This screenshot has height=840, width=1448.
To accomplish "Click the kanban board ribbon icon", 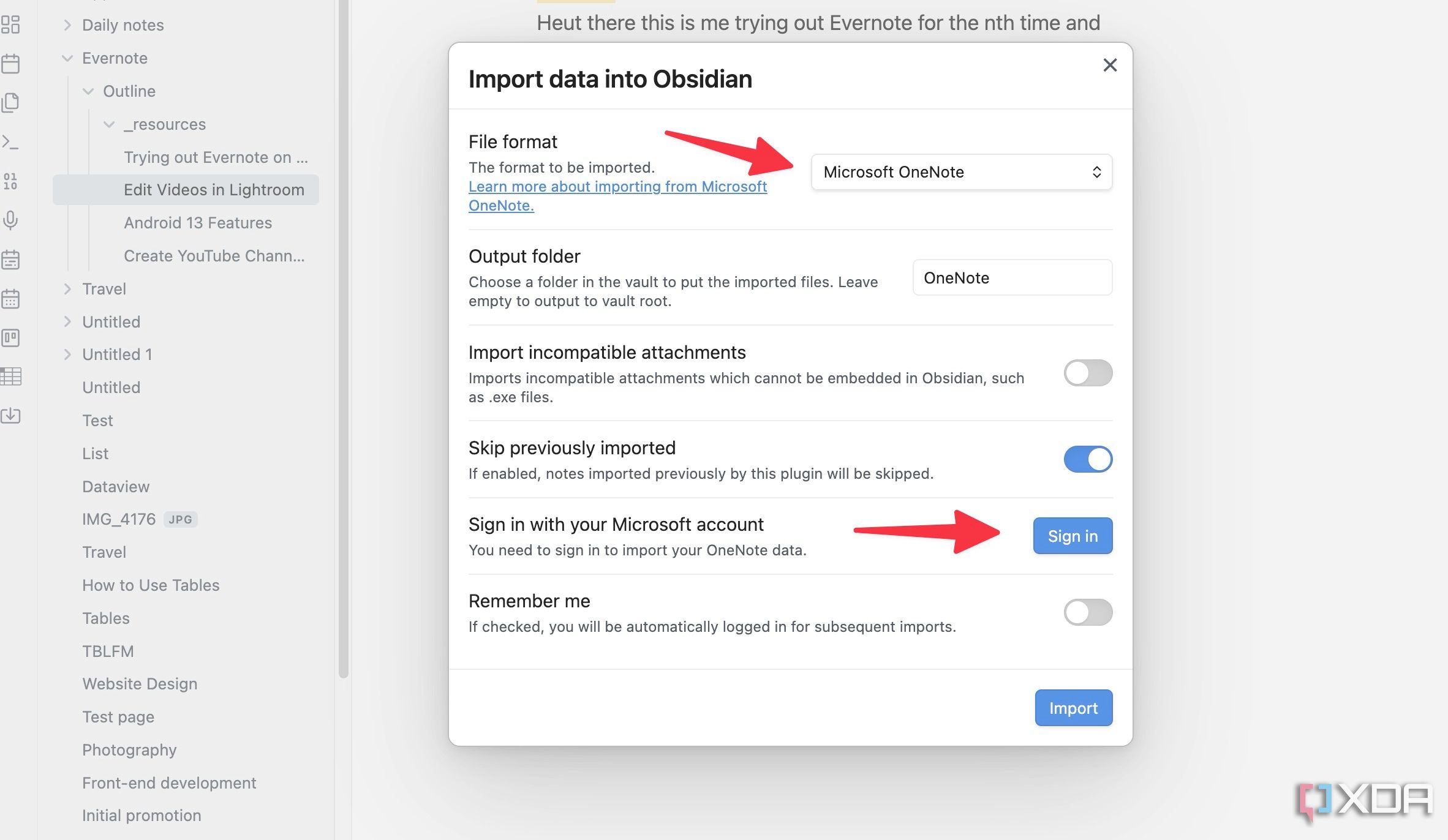I will click(x=10, y=337).
